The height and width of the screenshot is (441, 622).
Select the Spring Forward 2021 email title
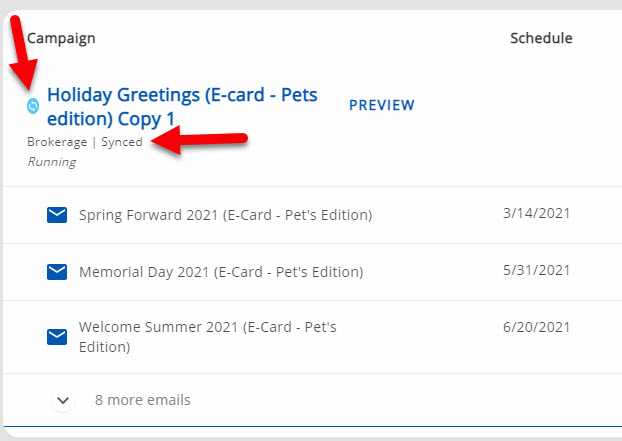coord(225,215)
